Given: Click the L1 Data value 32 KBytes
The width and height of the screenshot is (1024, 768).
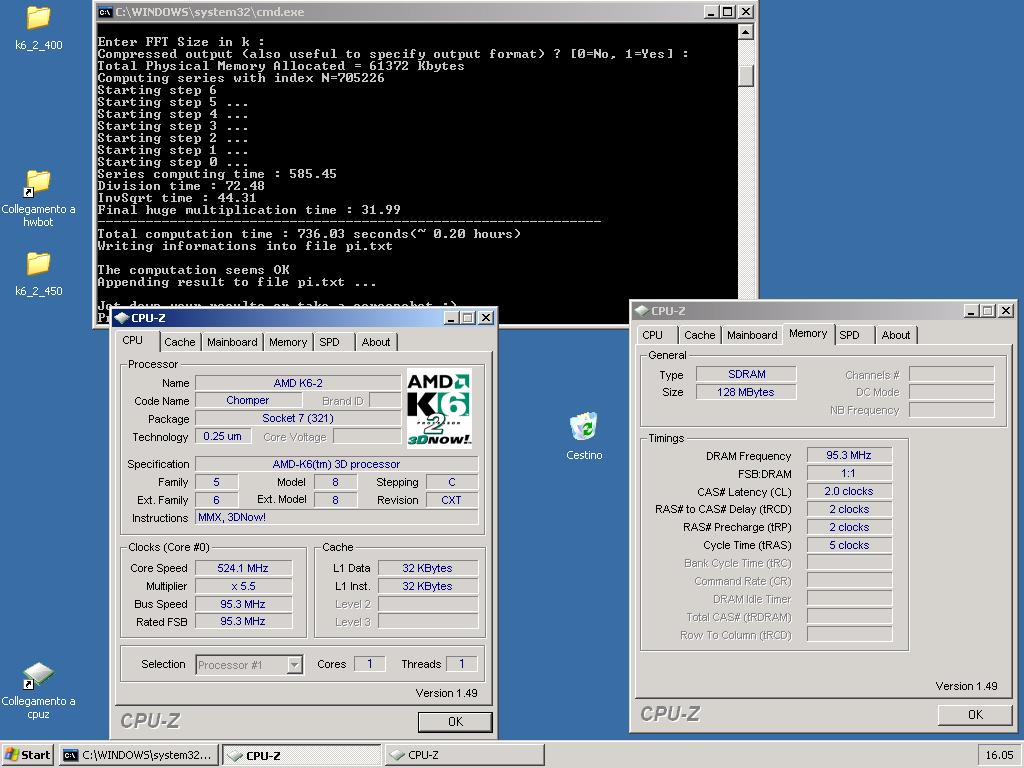Looking at the screenshot, I should point(427,568).
